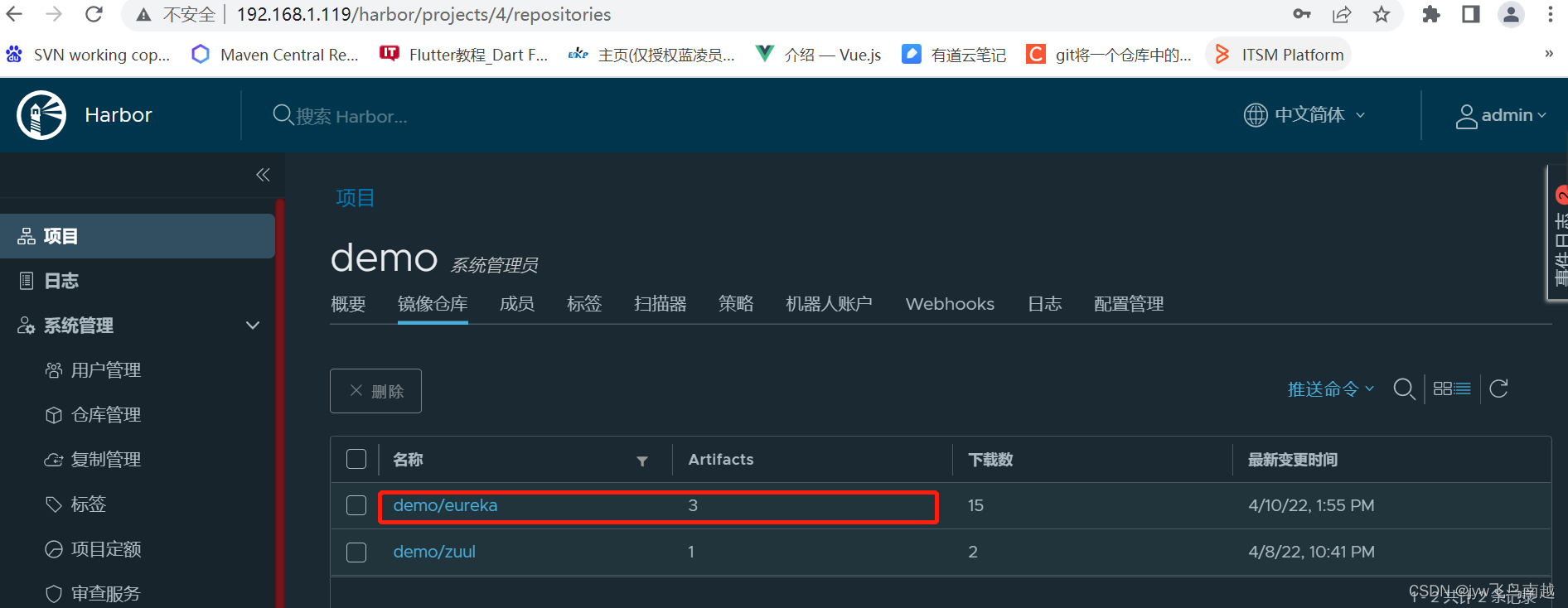Switch to the project 日志 tab

[x=1045, y=304]
